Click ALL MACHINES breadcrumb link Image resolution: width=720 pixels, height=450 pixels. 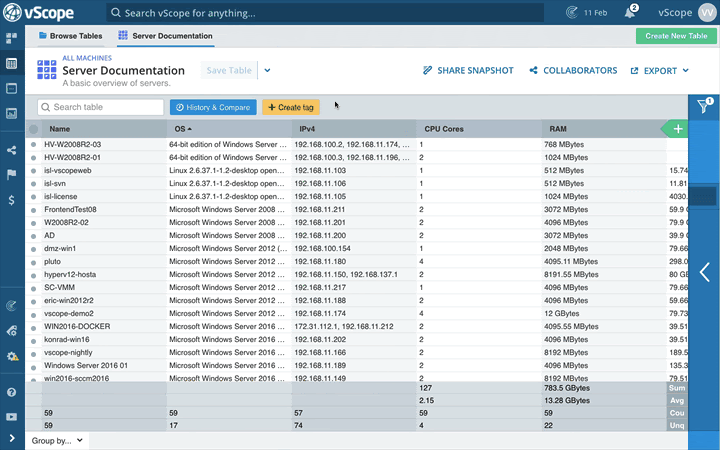(87, 58)
